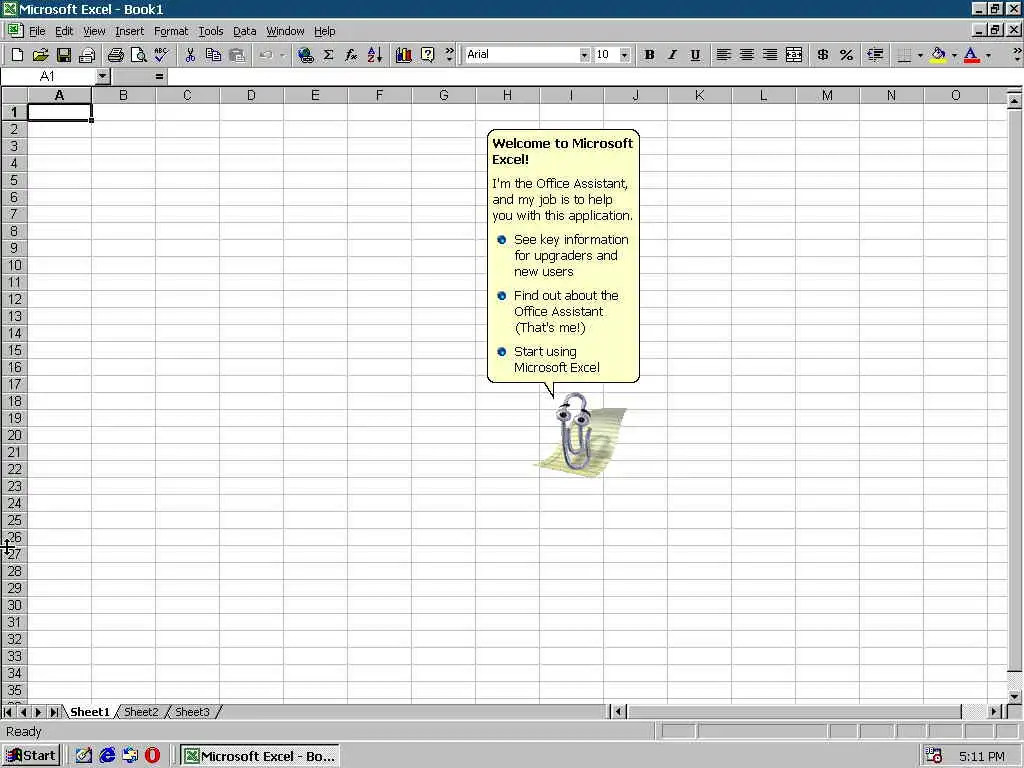The width and height of the screenshot is (1024, 768).
Task: Launch the Chart Wizard icon
Action: point(404,55)
